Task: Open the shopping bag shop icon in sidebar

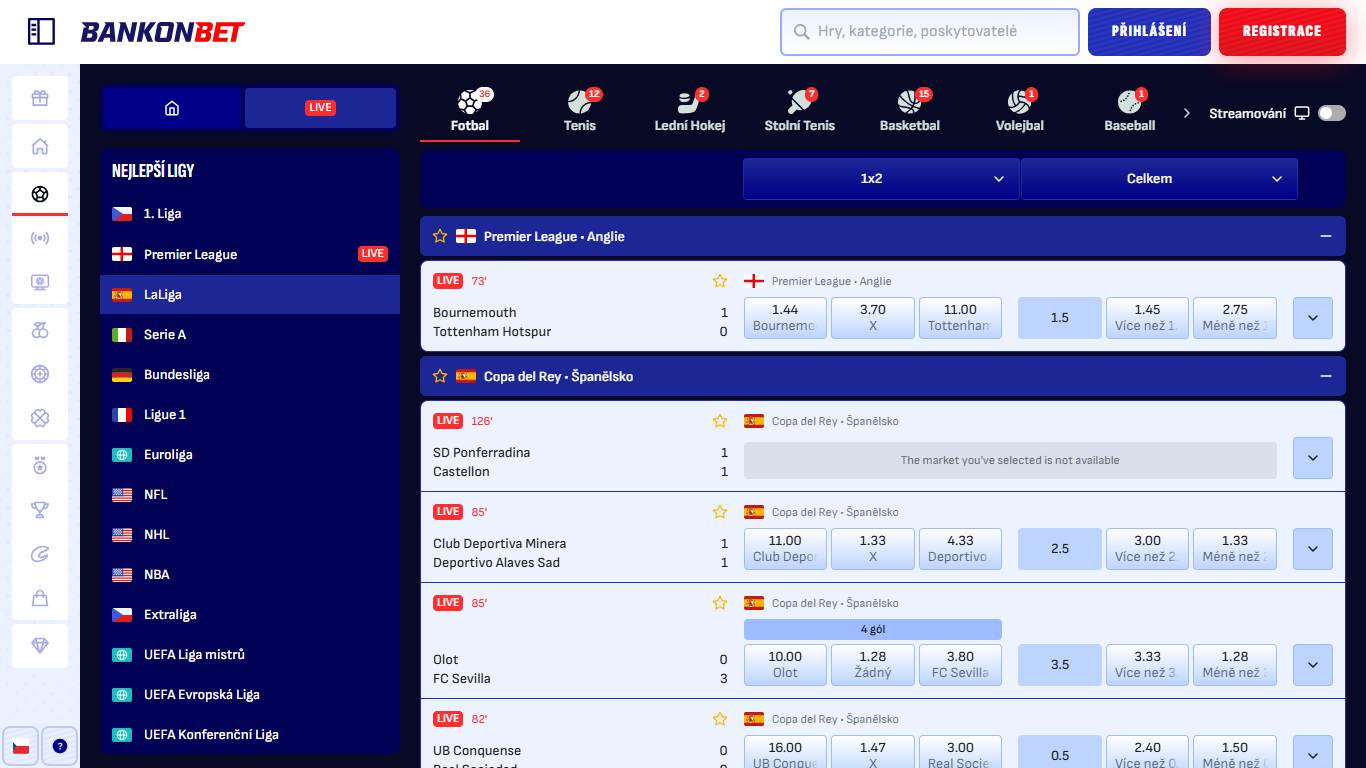Action: click(40, 598)
